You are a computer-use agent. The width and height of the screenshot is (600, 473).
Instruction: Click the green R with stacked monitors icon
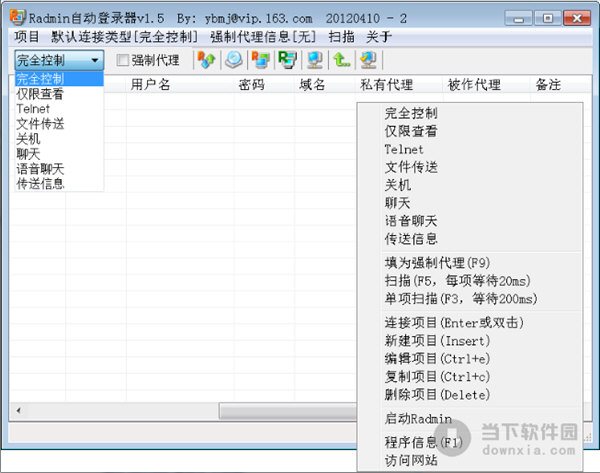(287, 60)
